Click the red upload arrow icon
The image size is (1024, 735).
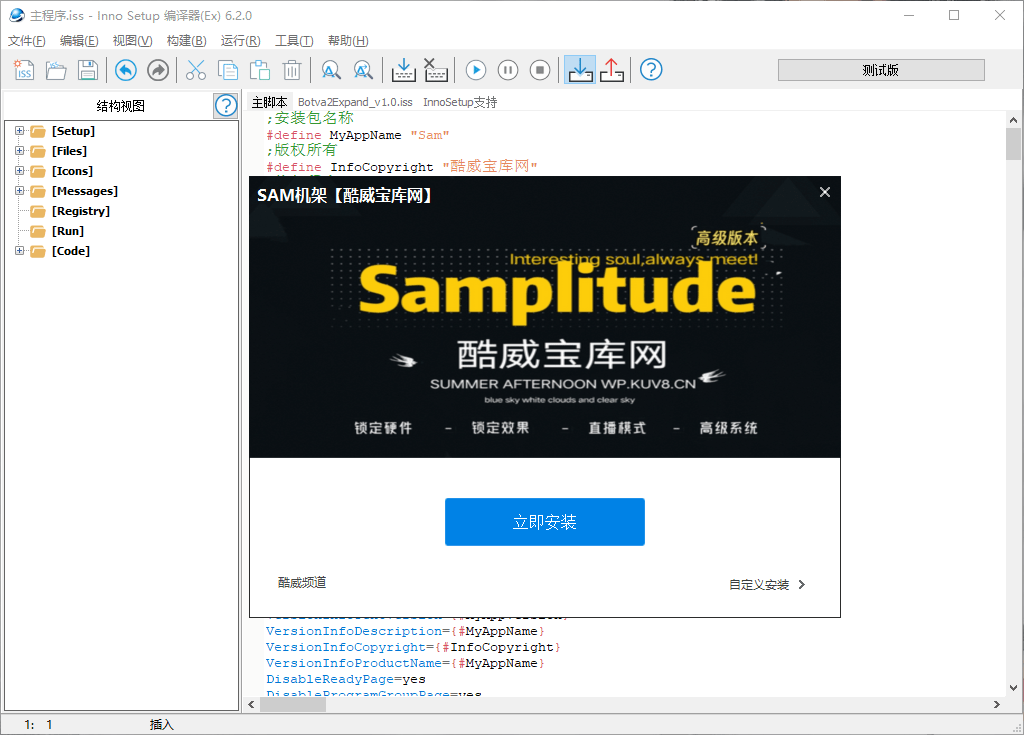click(612, 70)
